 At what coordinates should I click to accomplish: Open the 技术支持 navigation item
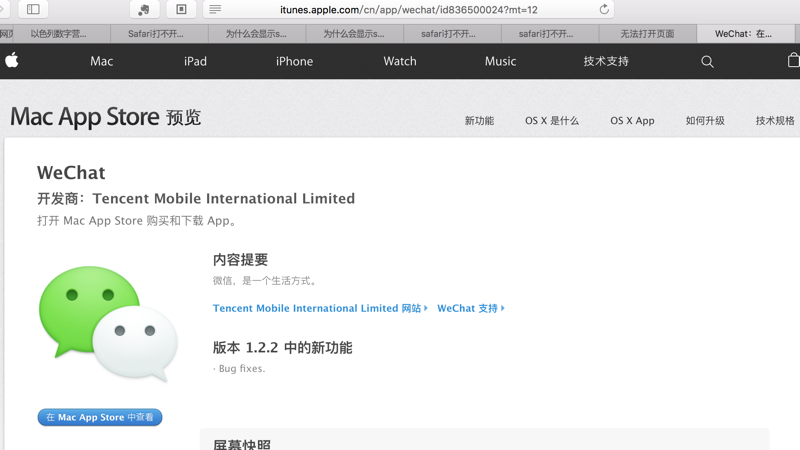pos(606,61)
